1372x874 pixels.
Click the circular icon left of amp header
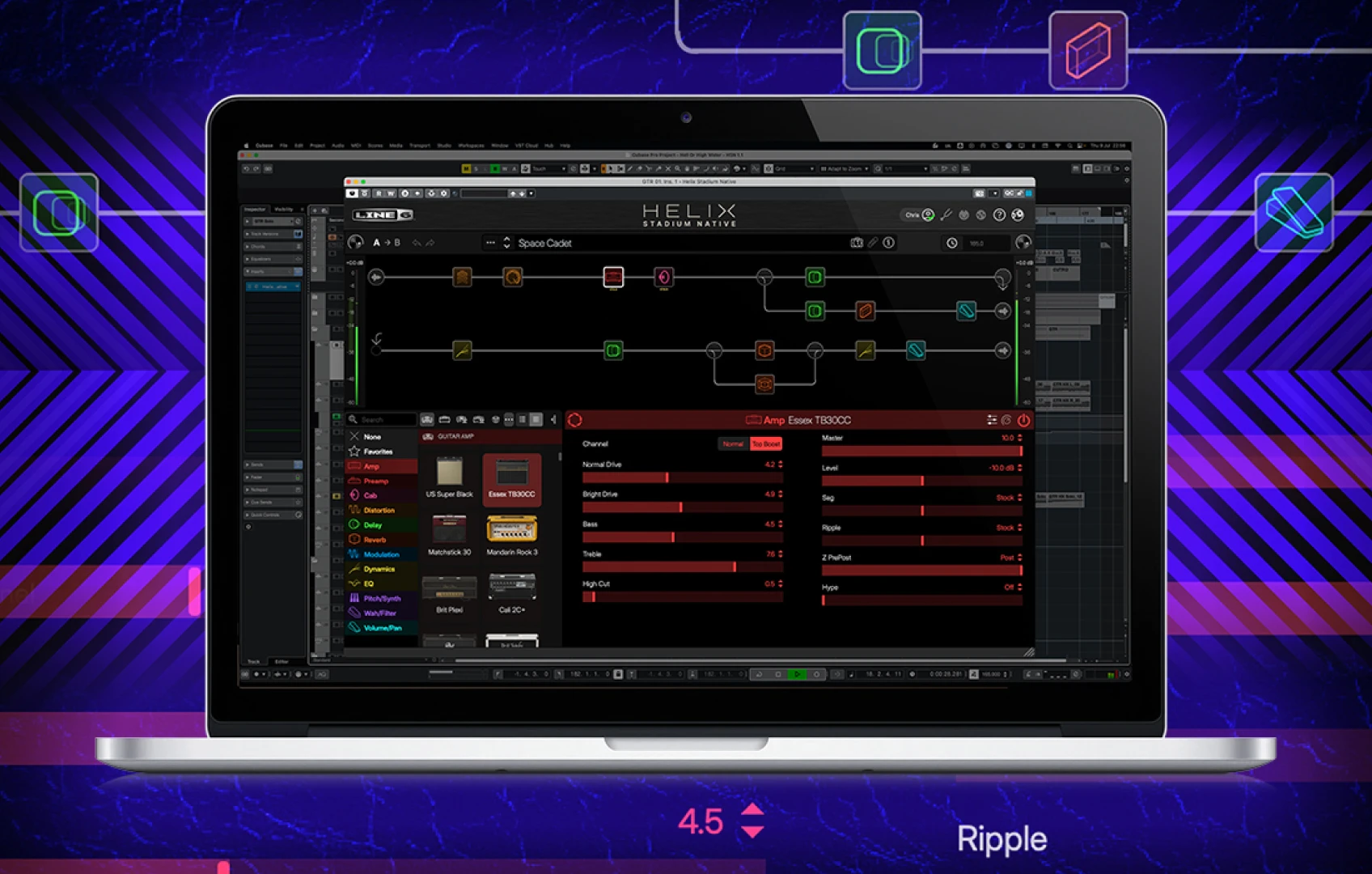point(575,420)
